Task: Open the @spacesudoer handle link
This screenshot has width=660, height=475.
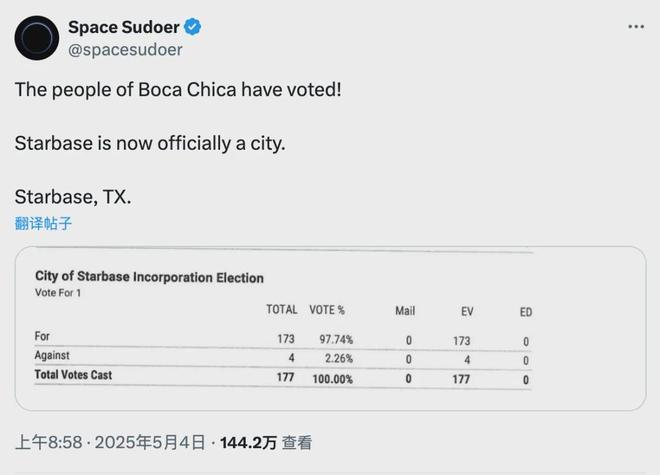Action: tap(125, 50)
